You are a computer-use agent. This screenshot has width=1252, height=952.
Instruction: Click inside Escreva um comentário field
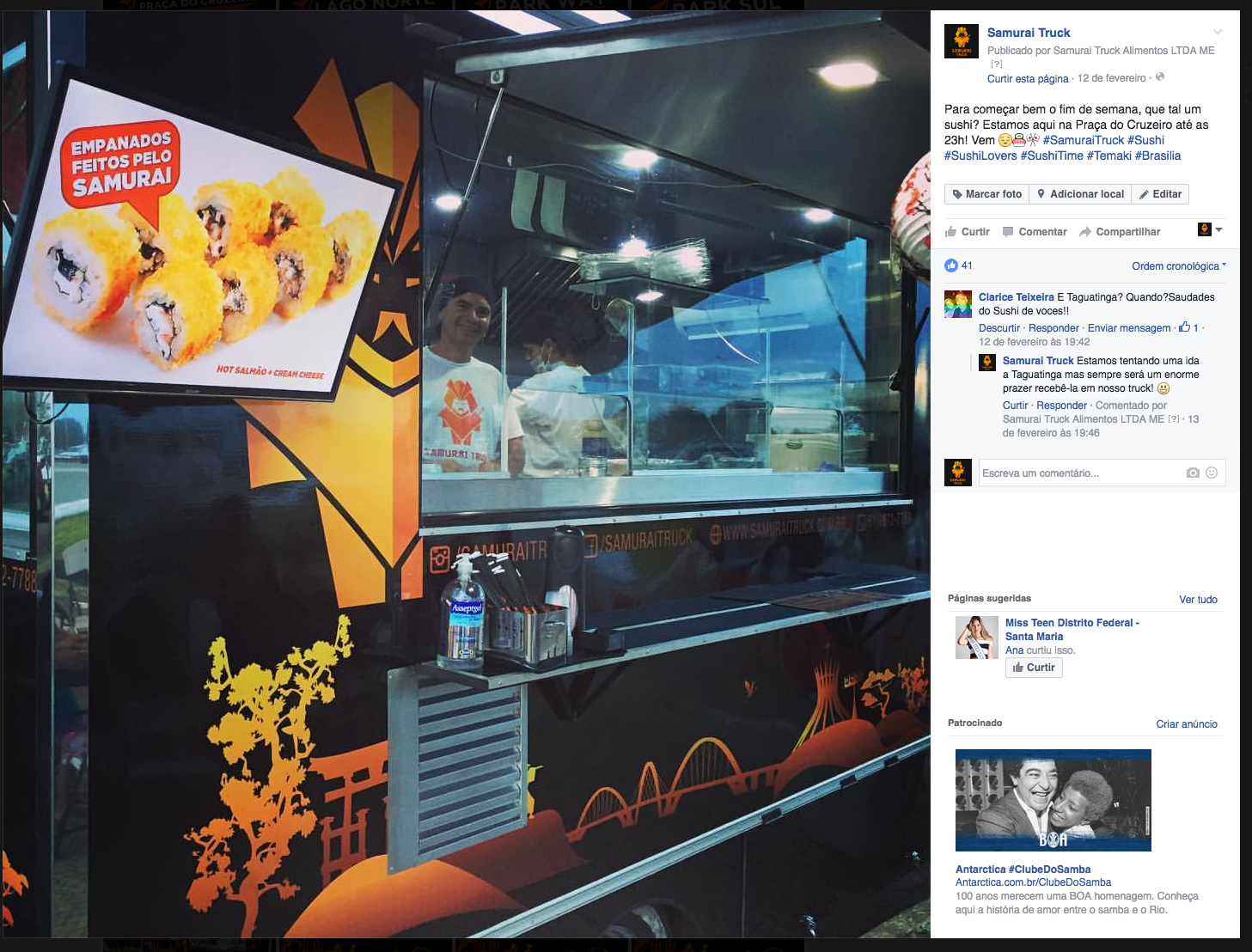[x=1081, y=473]
